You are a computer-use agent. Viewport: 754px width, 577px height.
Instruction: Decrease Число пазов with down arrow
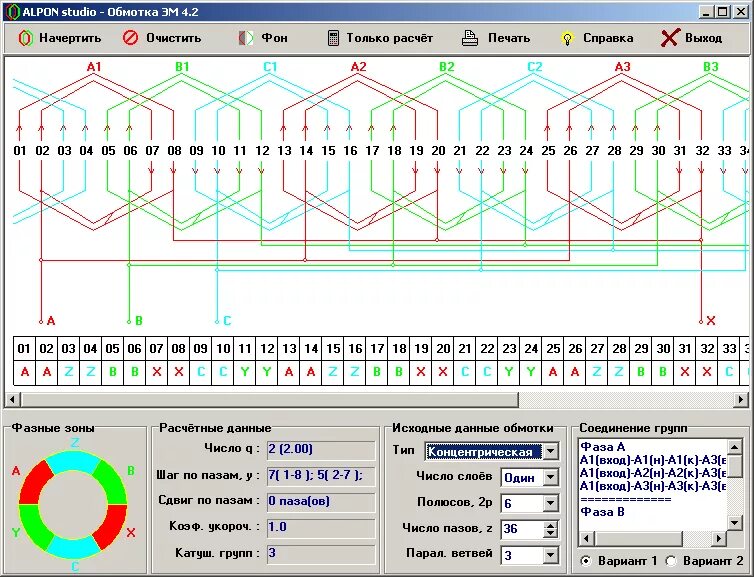(551, 534)
